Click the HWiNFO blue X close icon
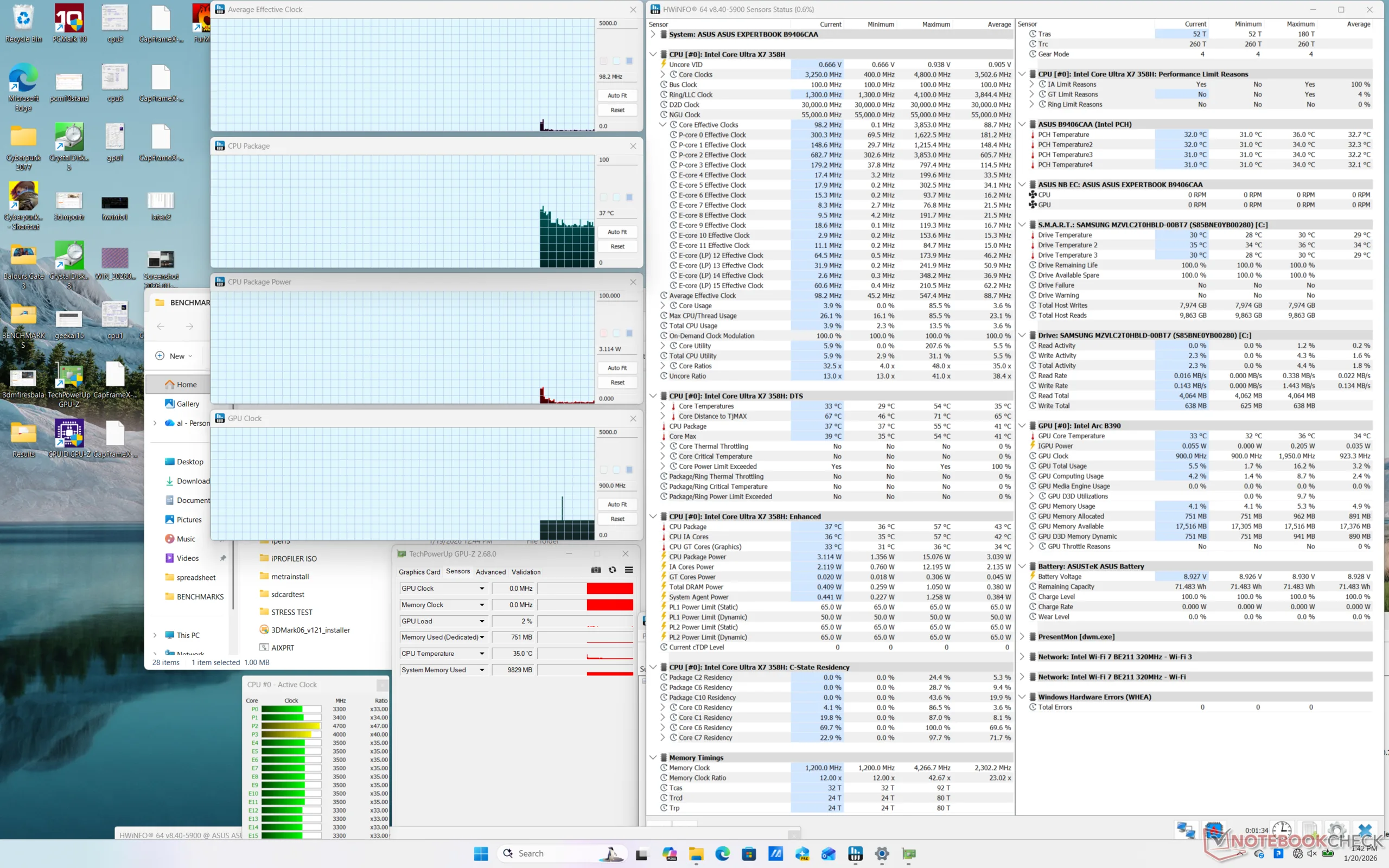1389x868 pixels. click(1365, 830)
